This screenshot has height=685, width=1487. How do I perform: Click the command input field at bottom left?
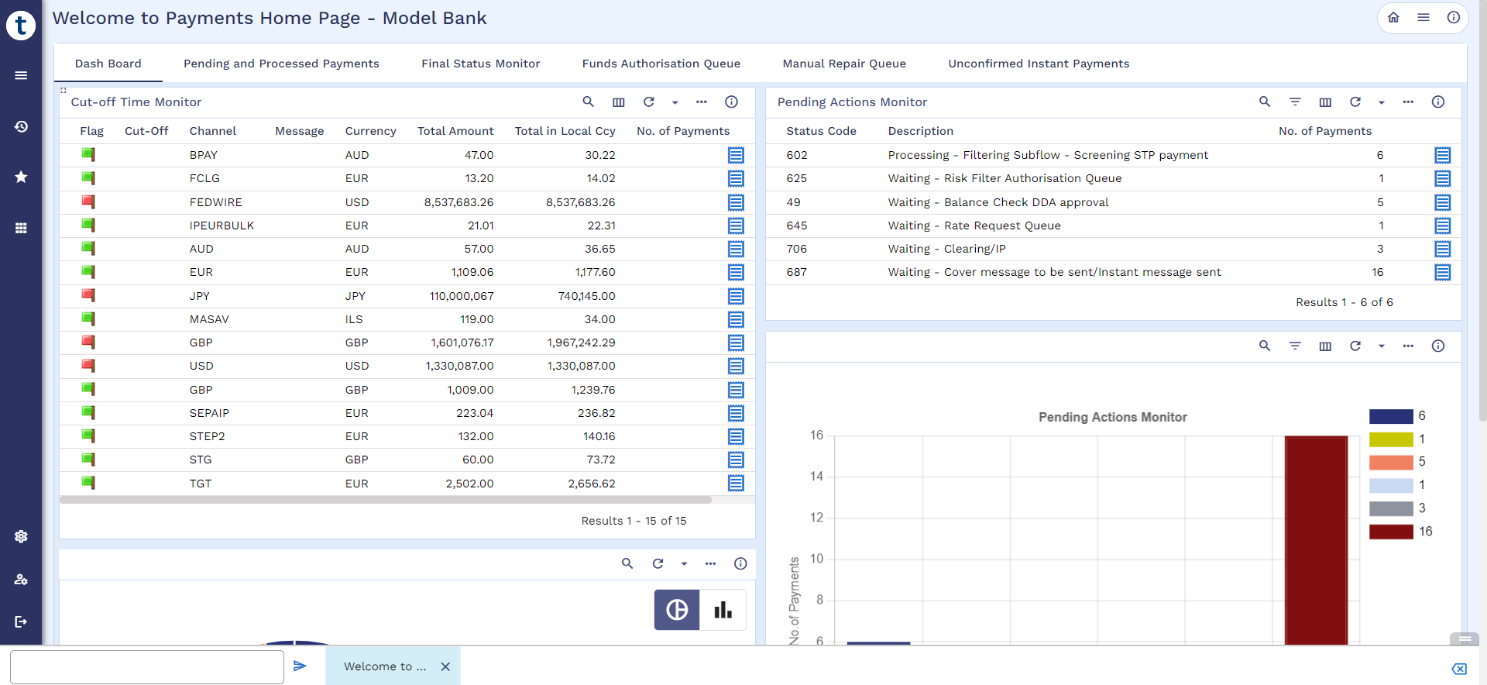coord(147,667)
